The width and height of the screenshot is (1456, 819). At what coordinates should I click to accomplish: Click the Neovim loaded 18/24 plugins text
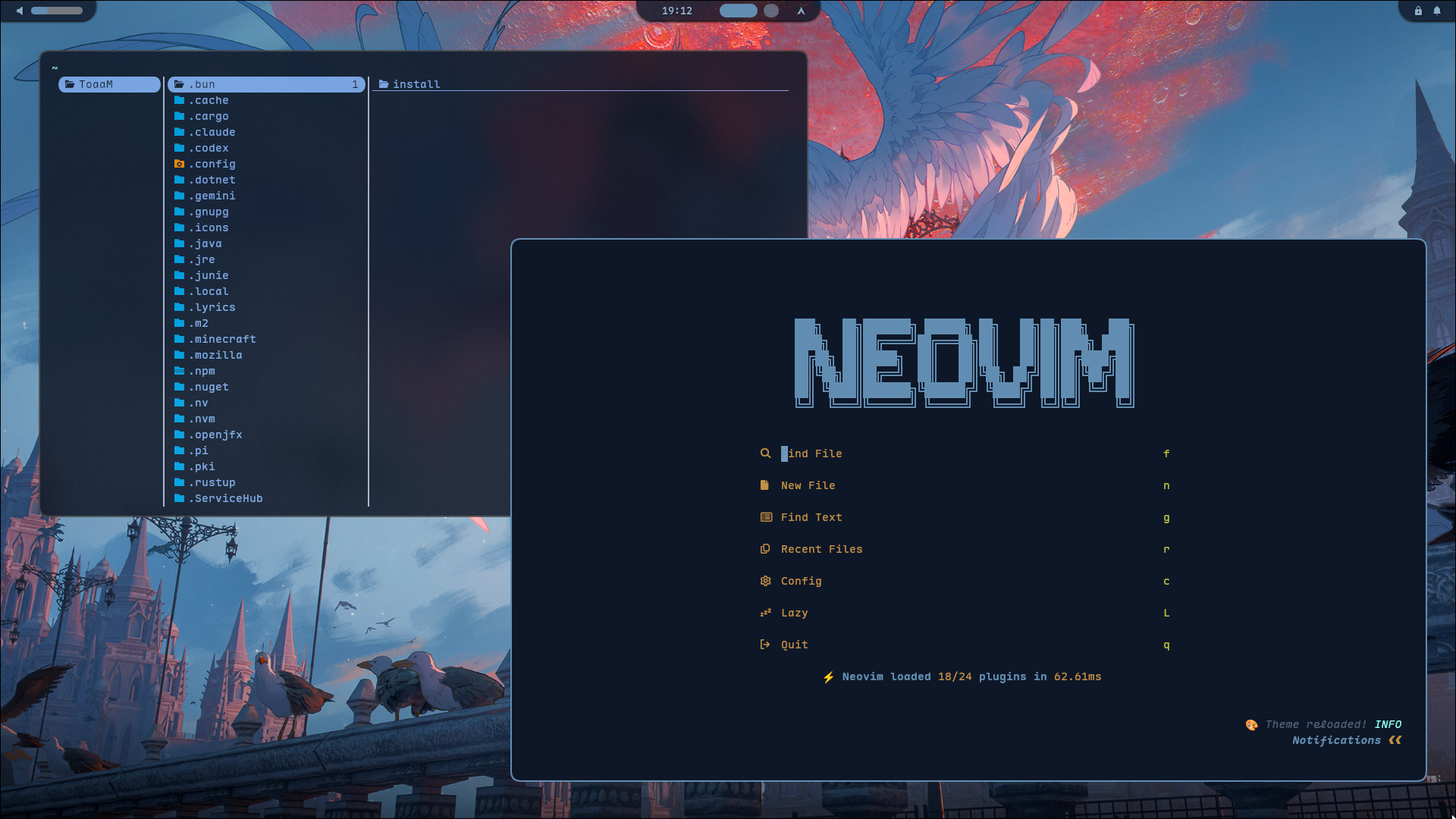click(971, 676)
